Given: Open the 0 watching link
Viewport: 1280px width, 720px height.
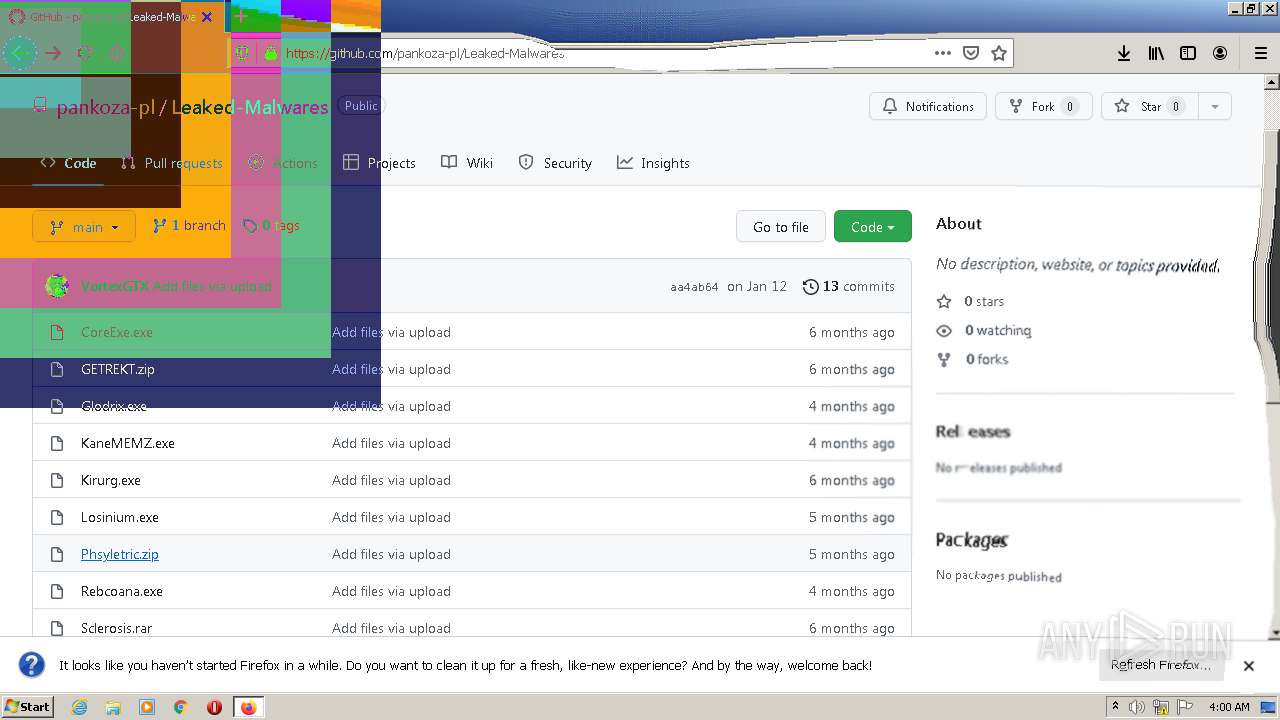Looking at the screenshot, I should coord(998,330).
